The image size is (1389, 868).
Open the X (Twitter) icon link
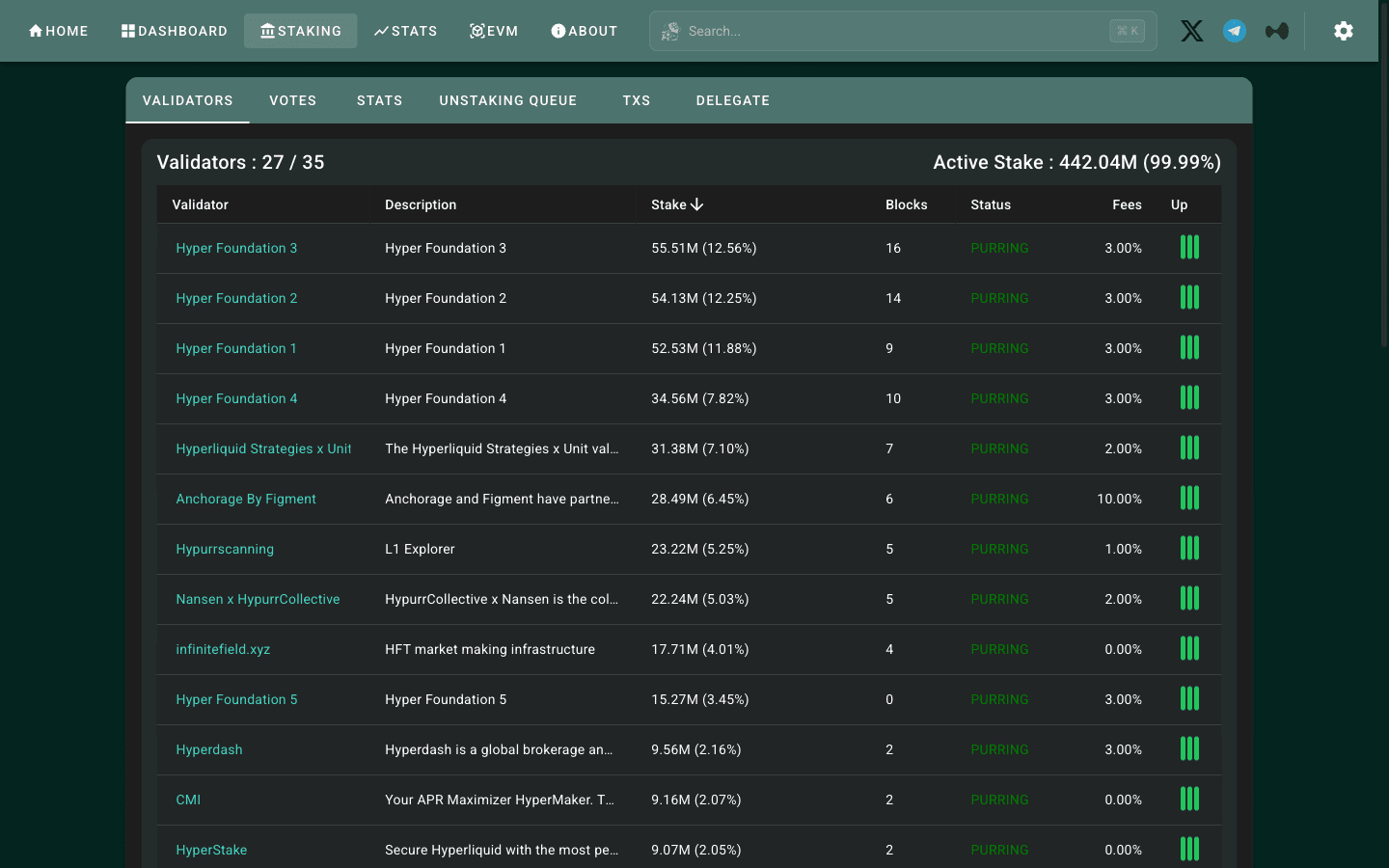point(1191,31)
